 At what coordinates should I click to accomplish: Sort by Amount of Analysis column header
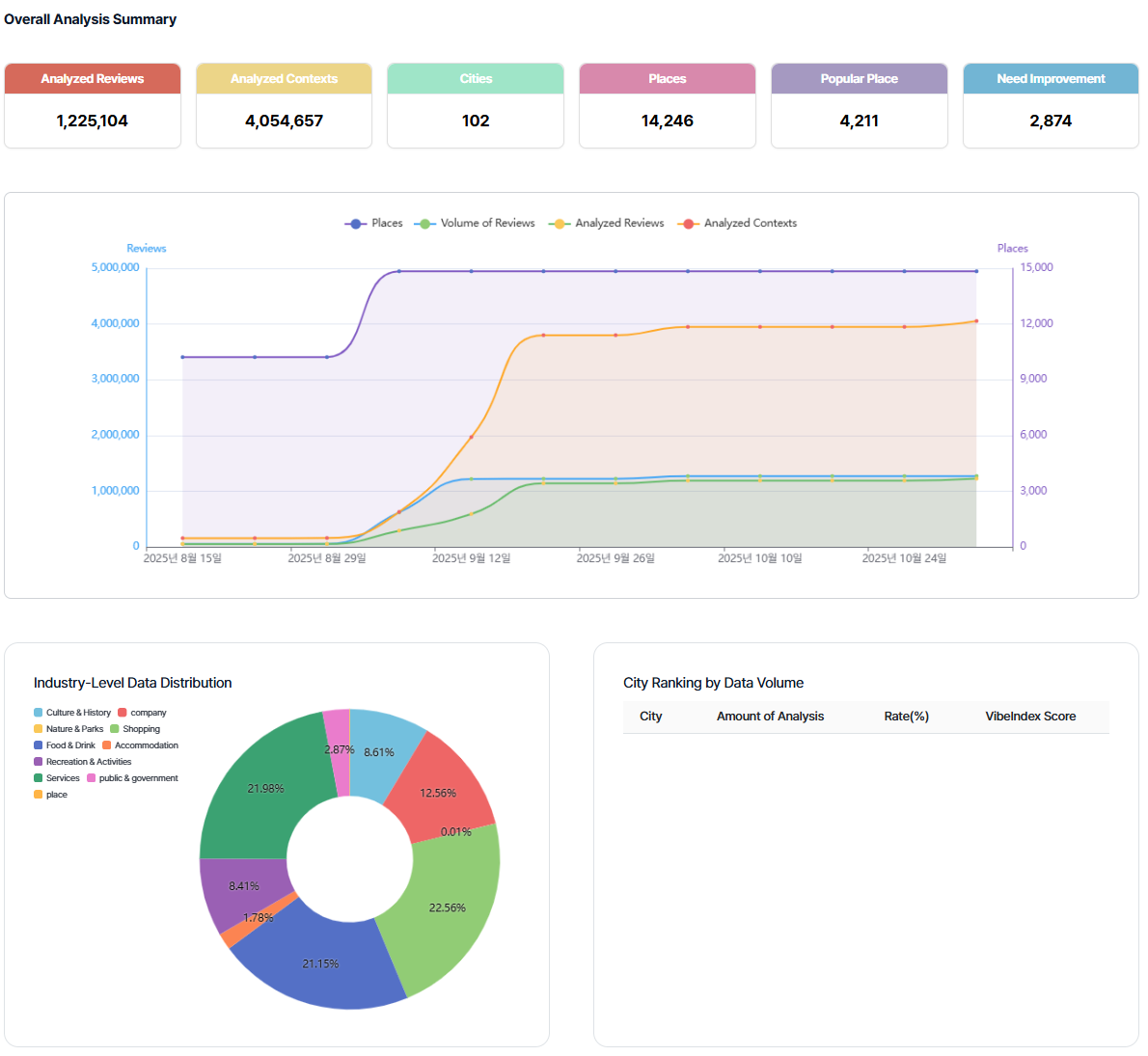770,717
